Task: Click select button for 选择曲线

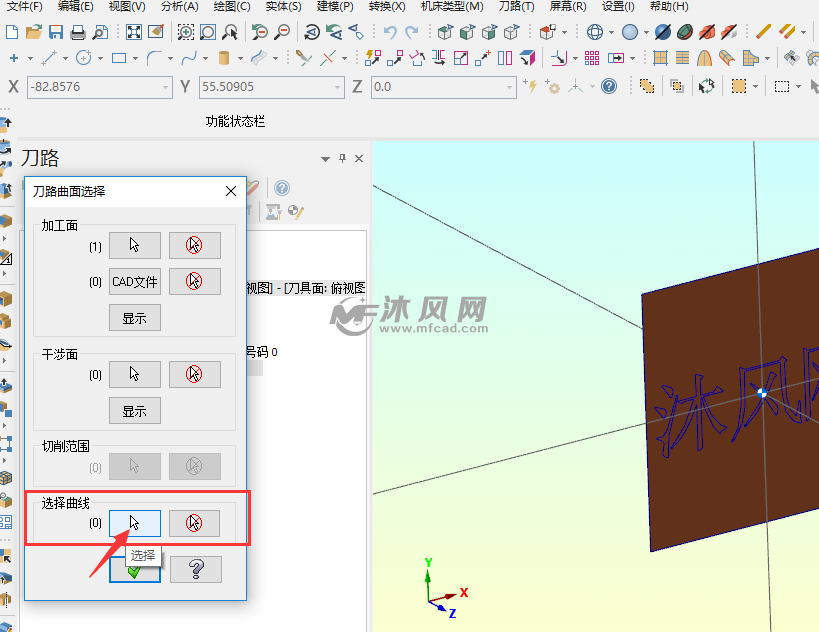Action: tap(135, 523)
